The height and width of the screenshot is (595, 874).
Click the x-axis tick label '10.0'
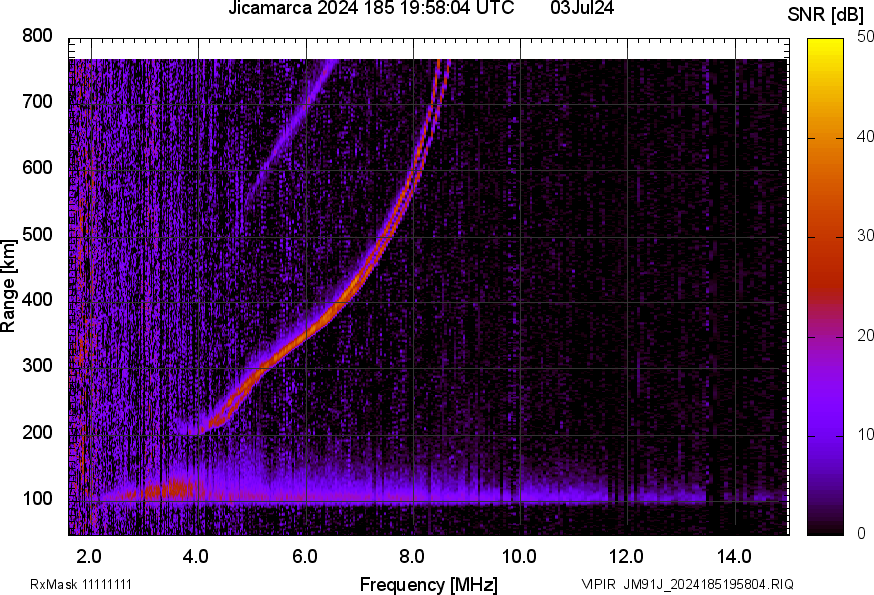point(519,556)
